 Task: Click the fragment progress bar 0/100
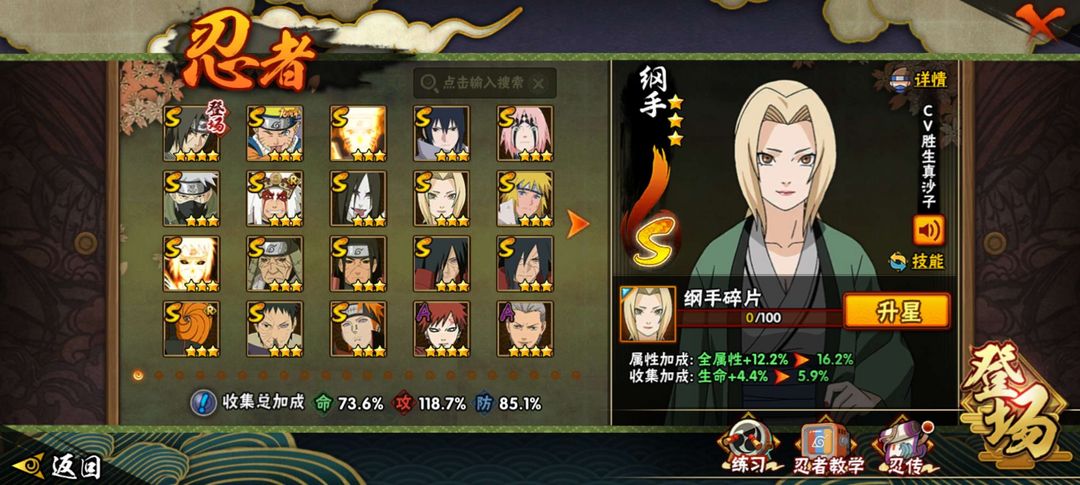(x=759, y=318)
